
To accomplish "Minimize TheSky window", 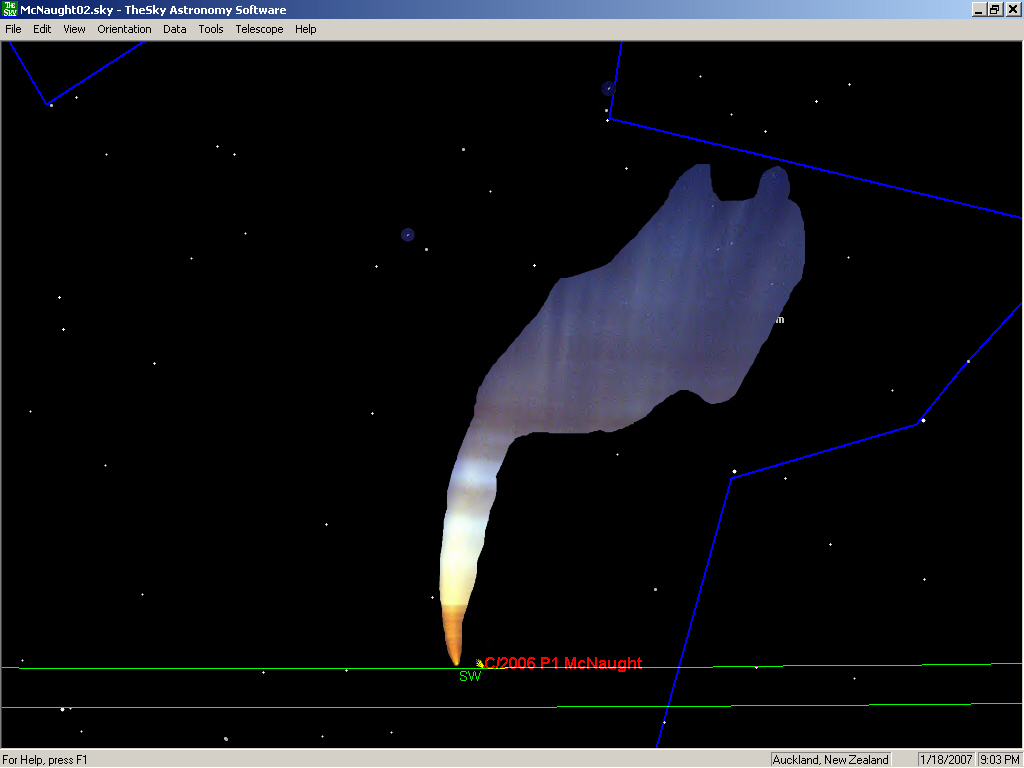I will pyautogui.click(x=979, y=10).
